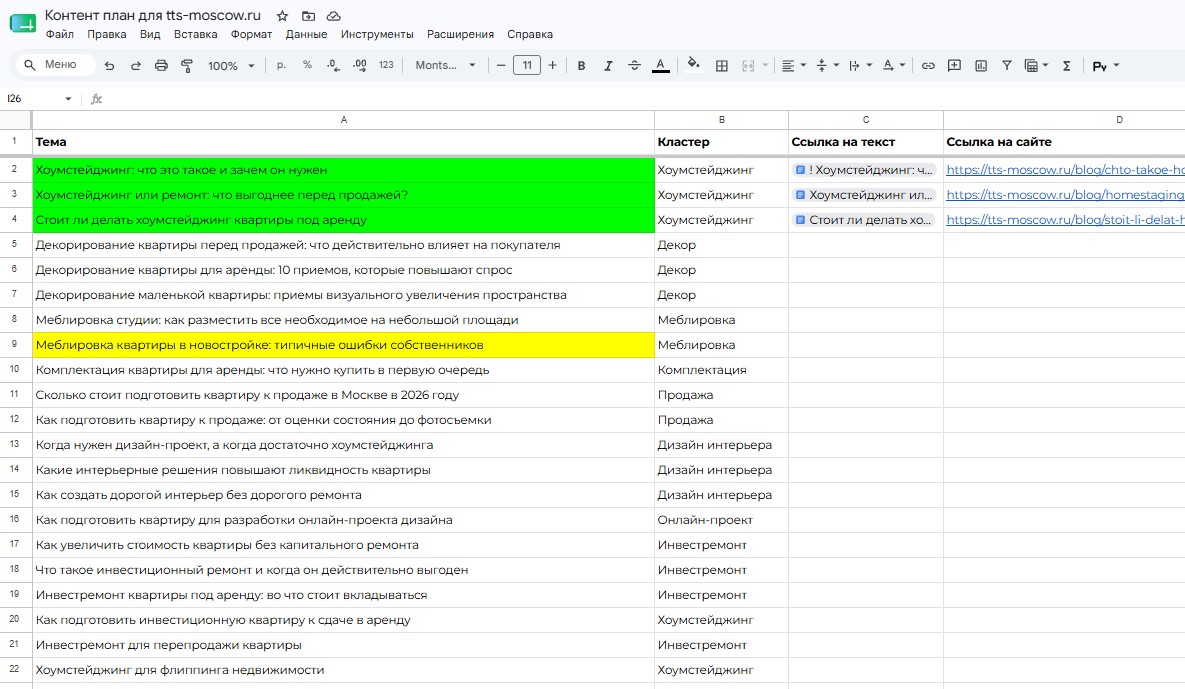The height and width of the screenshot is (689, 1185).
Task: Increase decimal places
Action: (360, 66)
